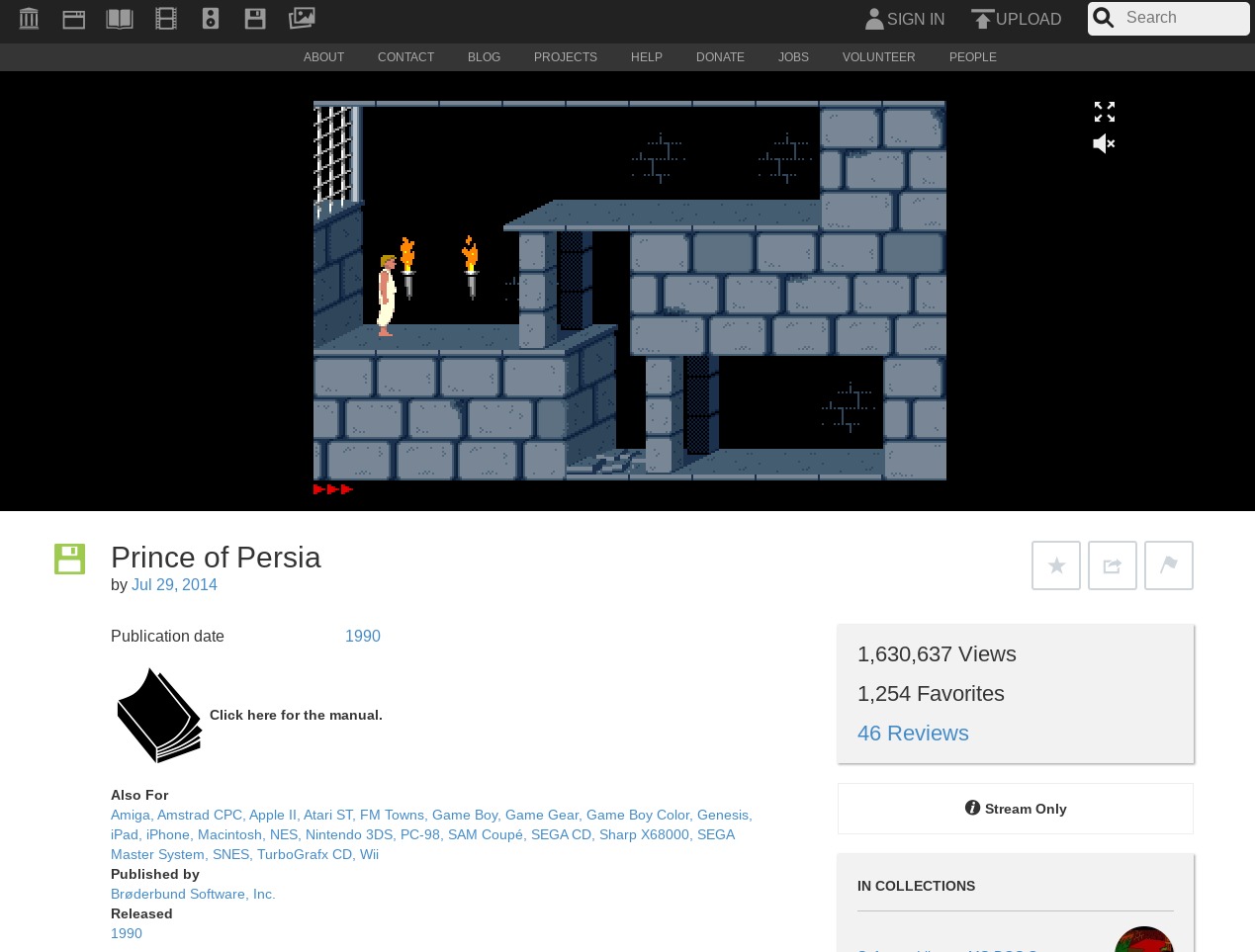Viewport: 1255px width, 952px height.
Task: Click the Prince of Persia game screen
Action: point(629,291)
